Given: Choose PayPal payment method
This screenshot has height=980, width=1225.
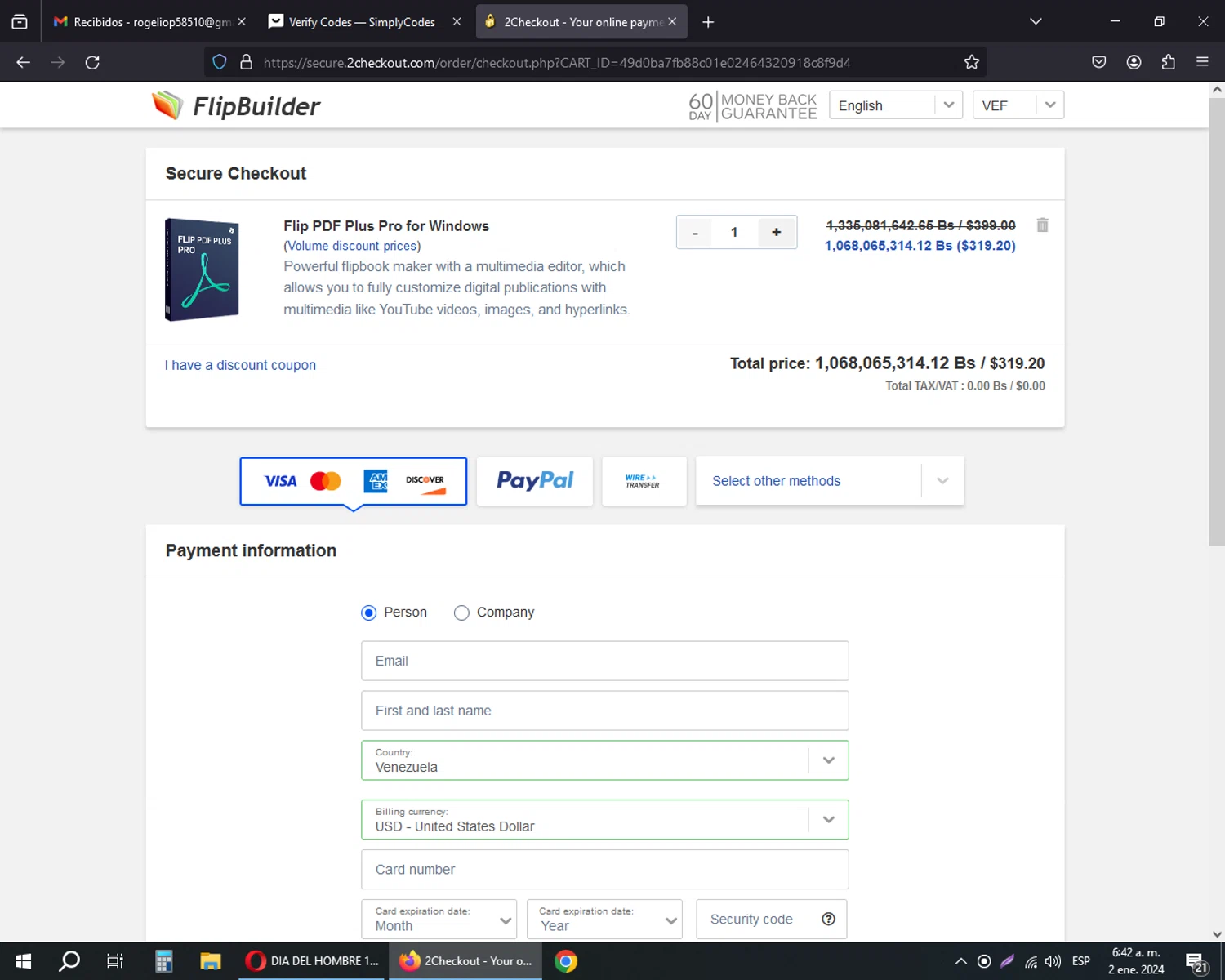Looking at the screenshot, I should click(x=535, y=481).
